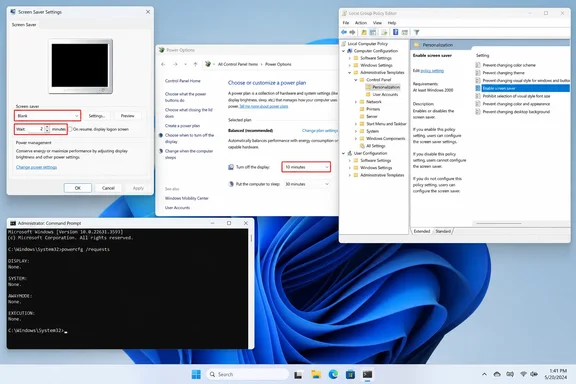The width and height of the screenshot is (576, 384).
Task: Click Back arrow in Group Policy Editor toolbar
Action: coord(344,32)
